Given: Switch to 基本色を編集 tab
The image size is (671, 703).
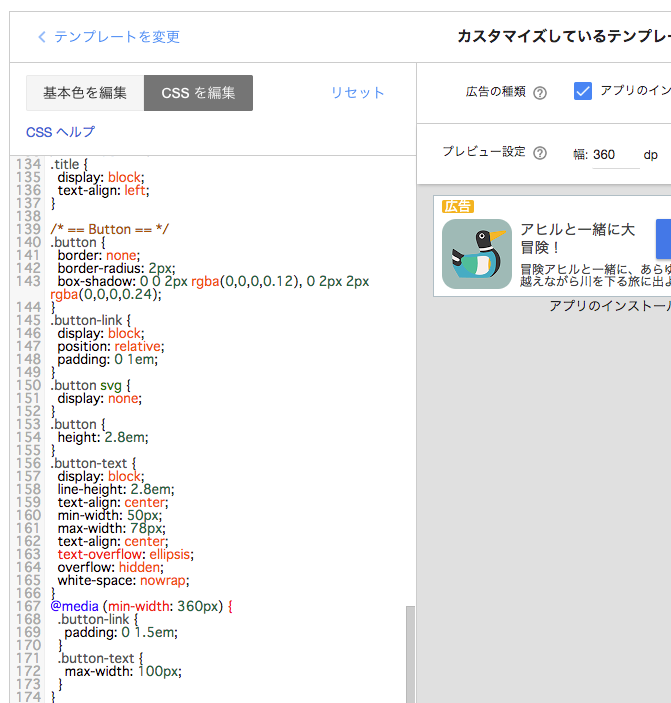Looking at the screenshot, I should click(85, 93).
